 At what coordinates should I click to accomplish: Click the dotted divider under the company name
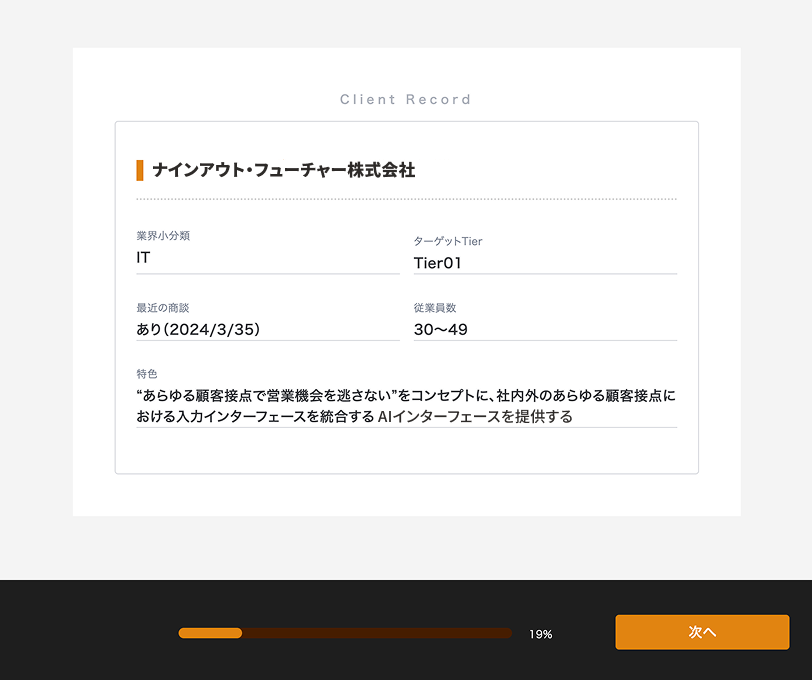[x=406, y=199]
